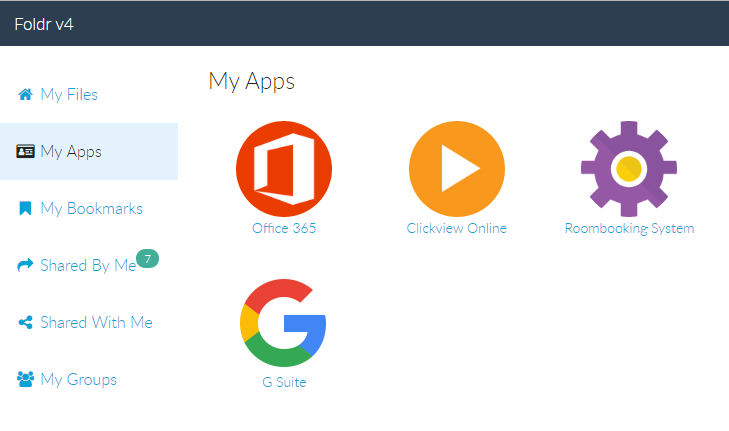
Task: Open the Roombooking System gear icon
Action: point(629,169)
